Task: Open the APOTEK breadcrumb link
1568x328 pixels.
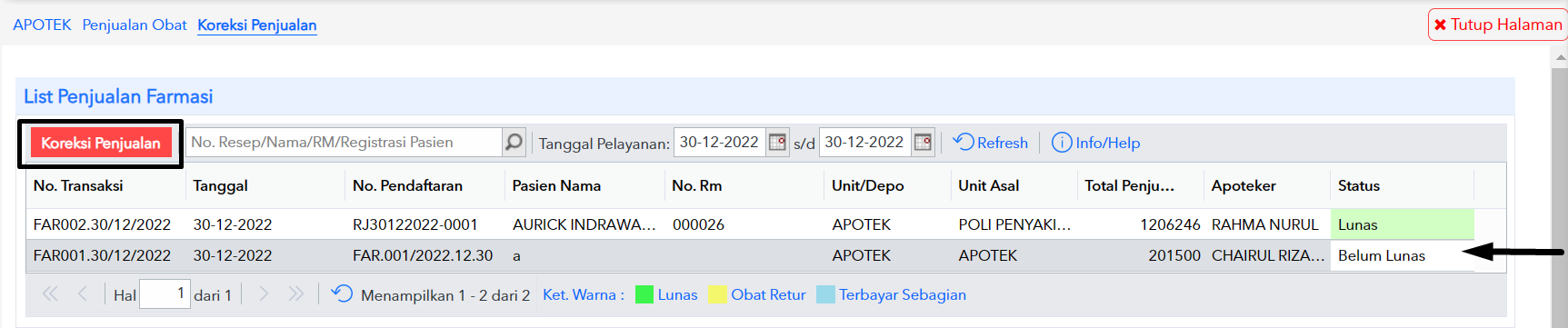Action: click(x=42, y=25)
